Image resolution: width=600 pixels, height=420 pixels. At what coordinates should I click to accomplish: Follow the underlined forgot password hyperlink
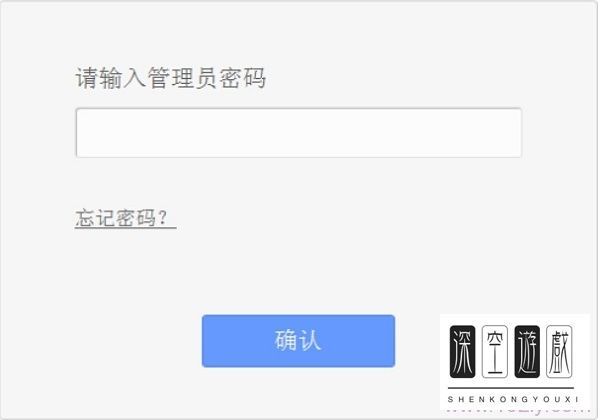[x=126, y=218]
